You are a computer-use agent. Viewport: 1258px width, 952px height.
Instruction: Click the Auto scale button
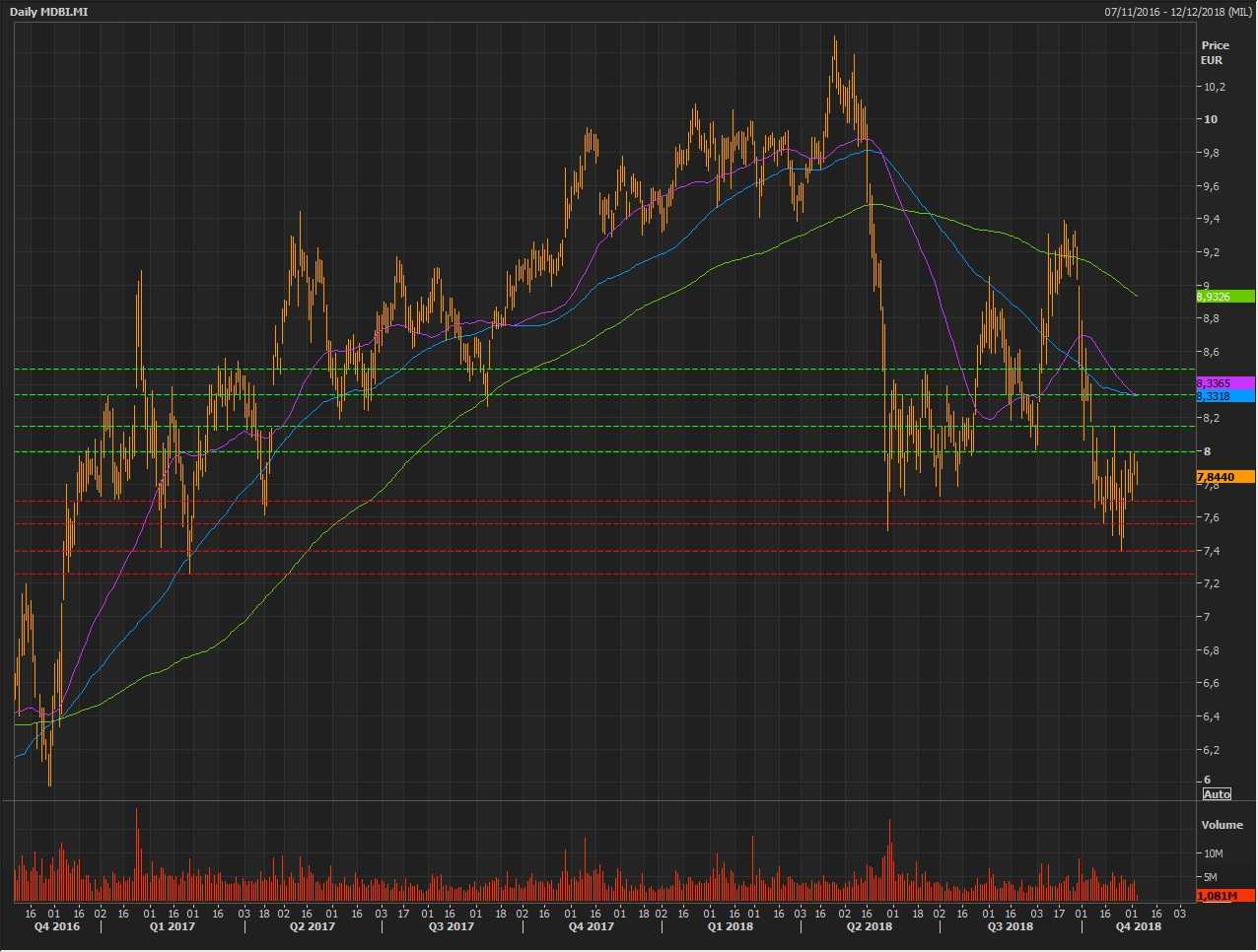1217,794
